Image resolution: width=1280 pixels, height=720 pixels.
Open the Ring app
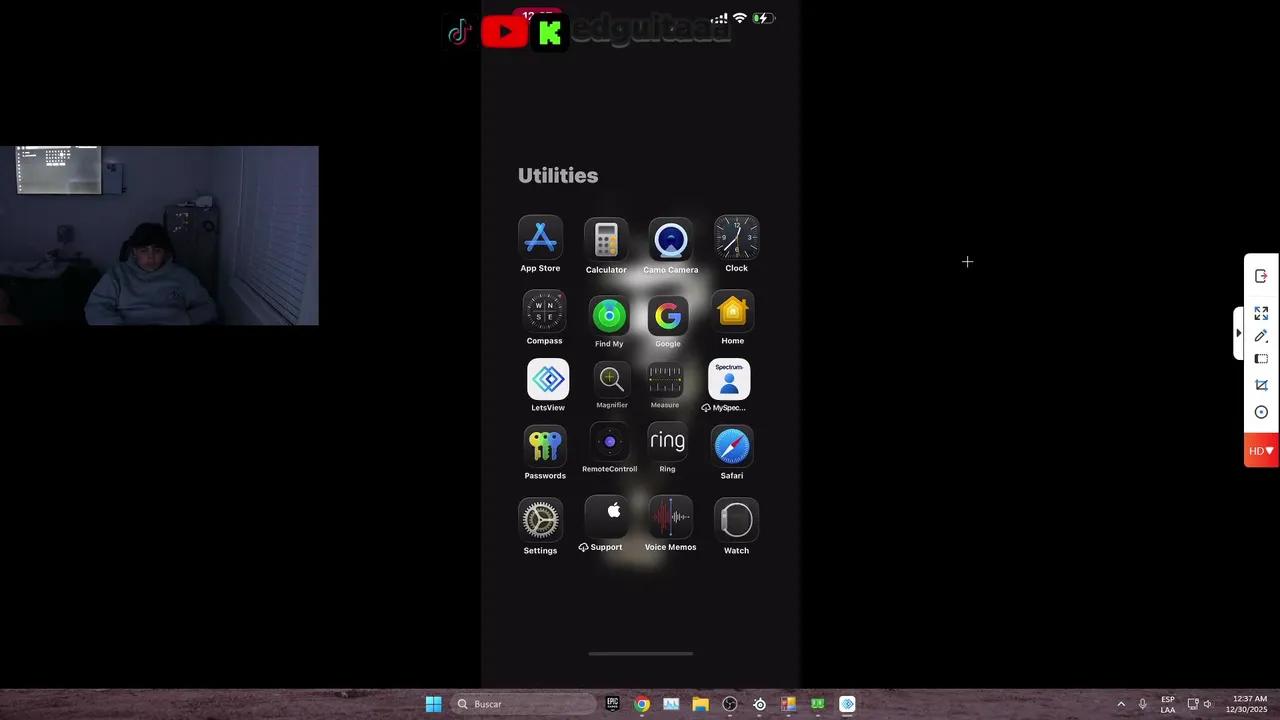pyautogui.click(x=667, y=442)
